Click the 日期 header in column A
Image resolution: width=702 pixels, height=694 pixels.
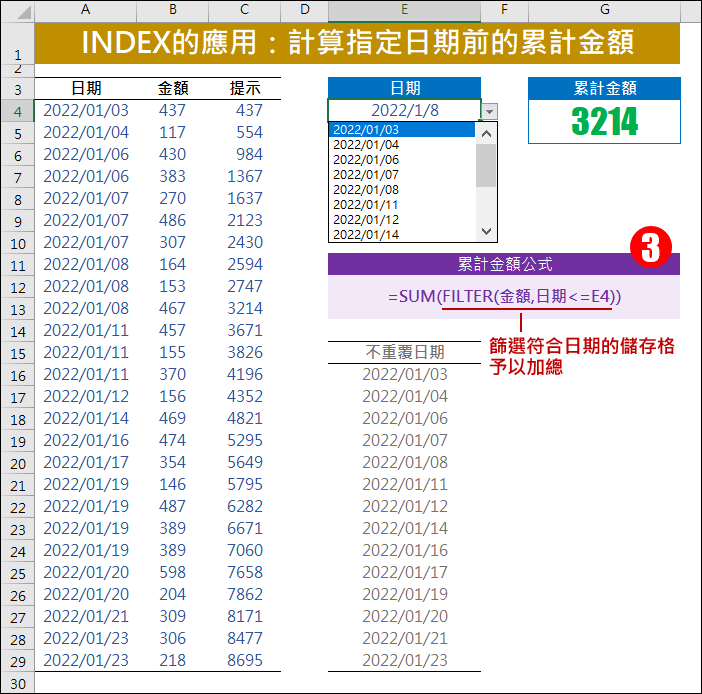[x=86, y=88]
